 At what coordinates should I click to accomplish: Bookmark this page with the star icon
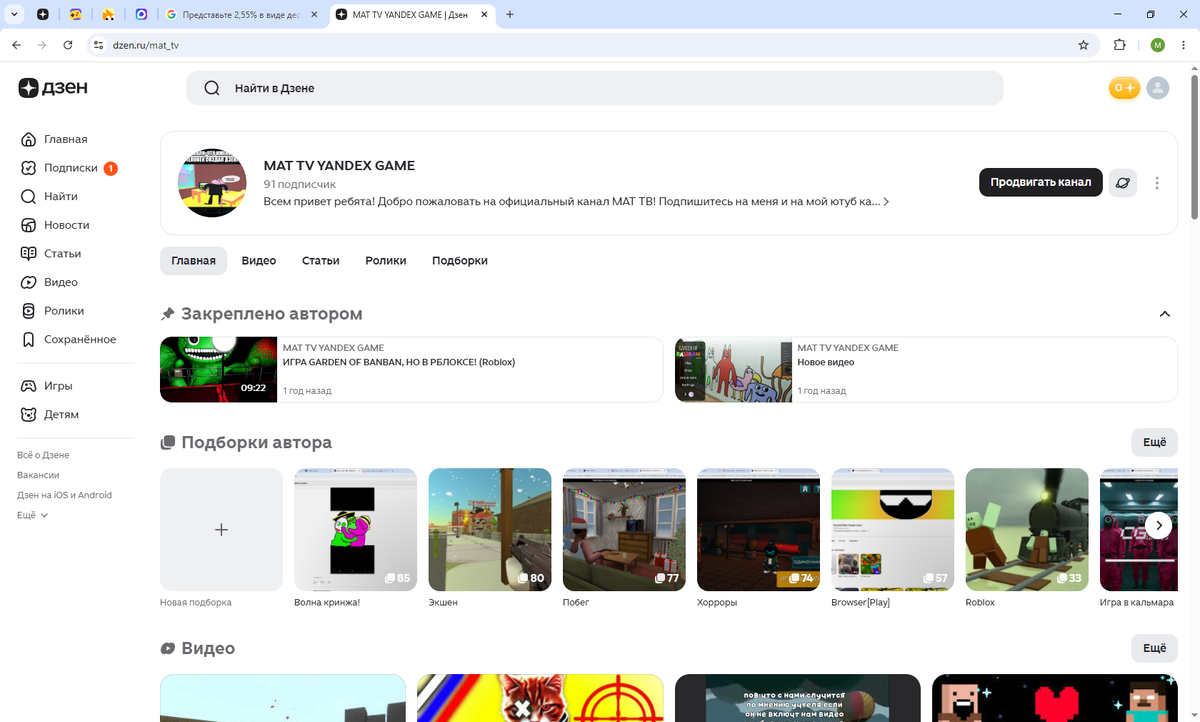pos(1083,45)
